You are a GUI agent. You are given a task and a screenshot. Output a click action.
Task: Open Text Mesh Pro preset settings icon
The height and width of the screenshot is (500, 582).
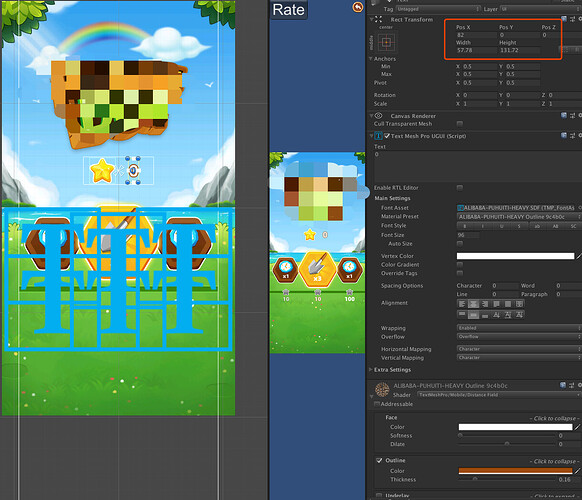click(x=572, y=135)
